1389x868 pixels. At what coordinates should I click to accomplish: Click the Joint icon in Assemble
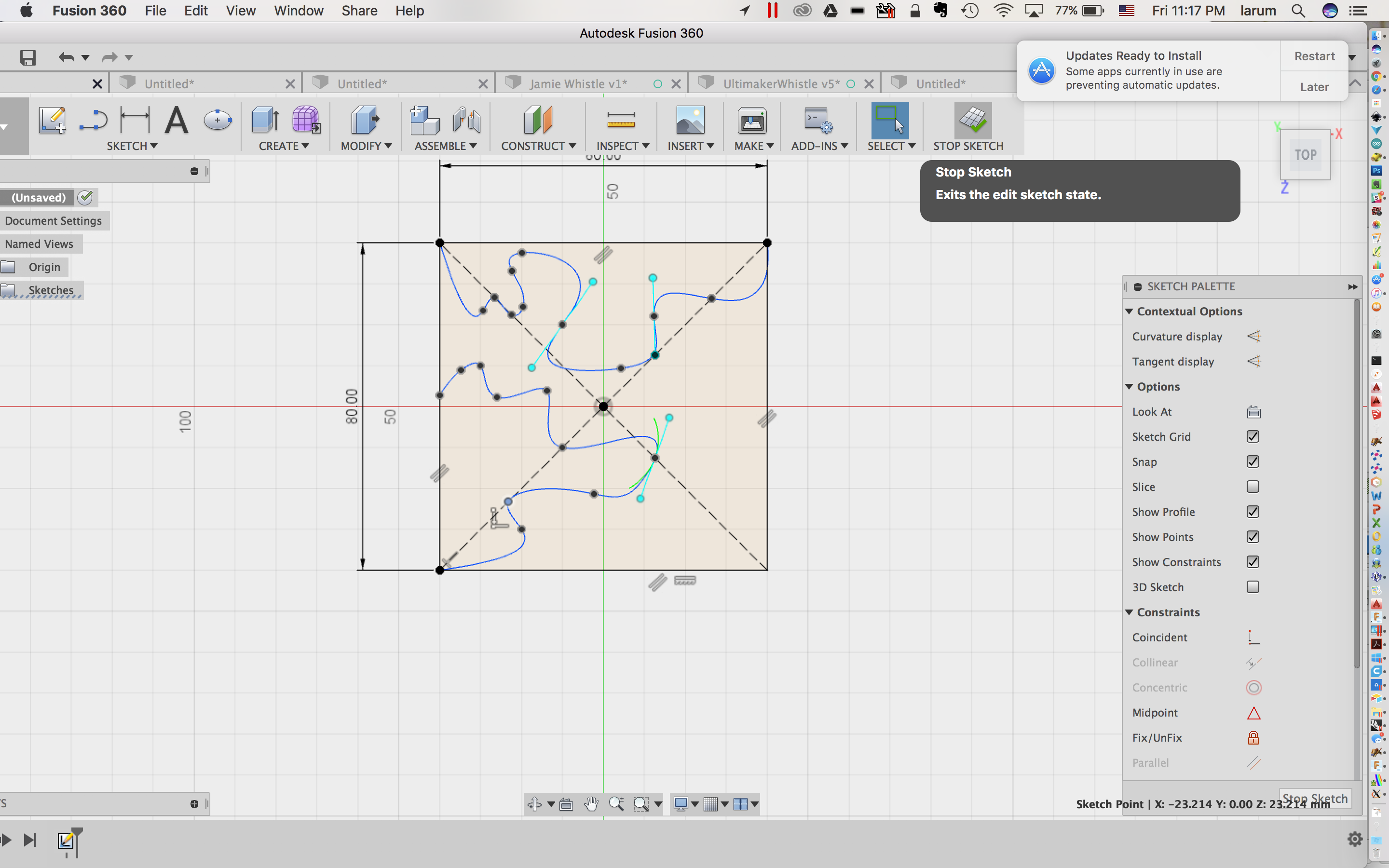[466, 120]
